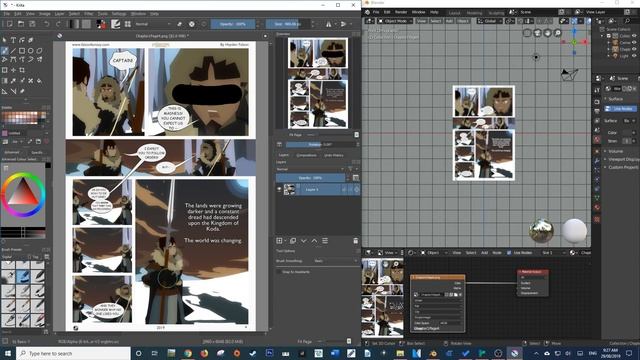Toggle Use Nodes checkbox in Blender node editor

pyautogui.click(x=509, y=253)
